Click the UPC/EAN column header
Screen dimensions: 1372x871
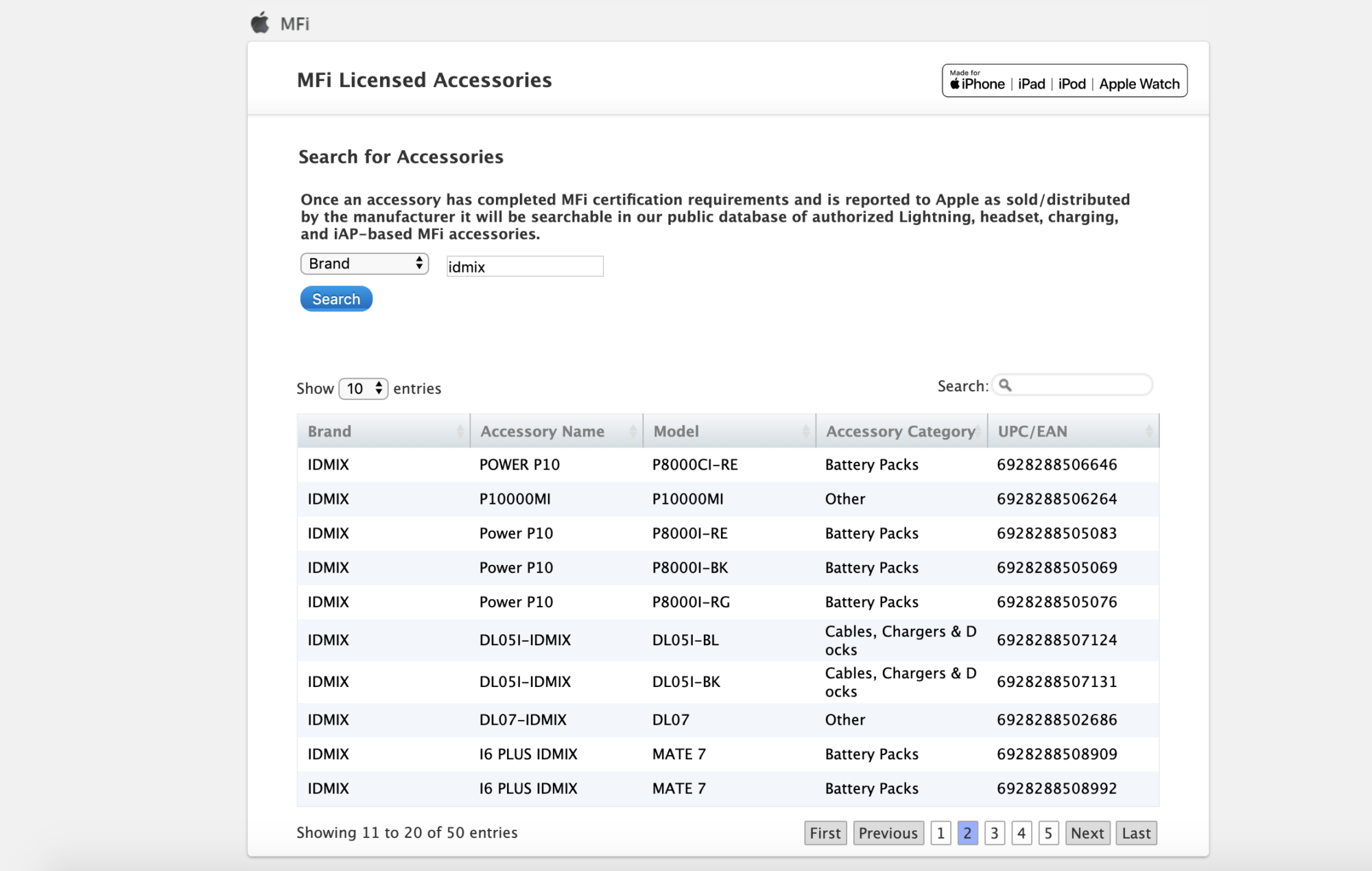pos(1074,431)
